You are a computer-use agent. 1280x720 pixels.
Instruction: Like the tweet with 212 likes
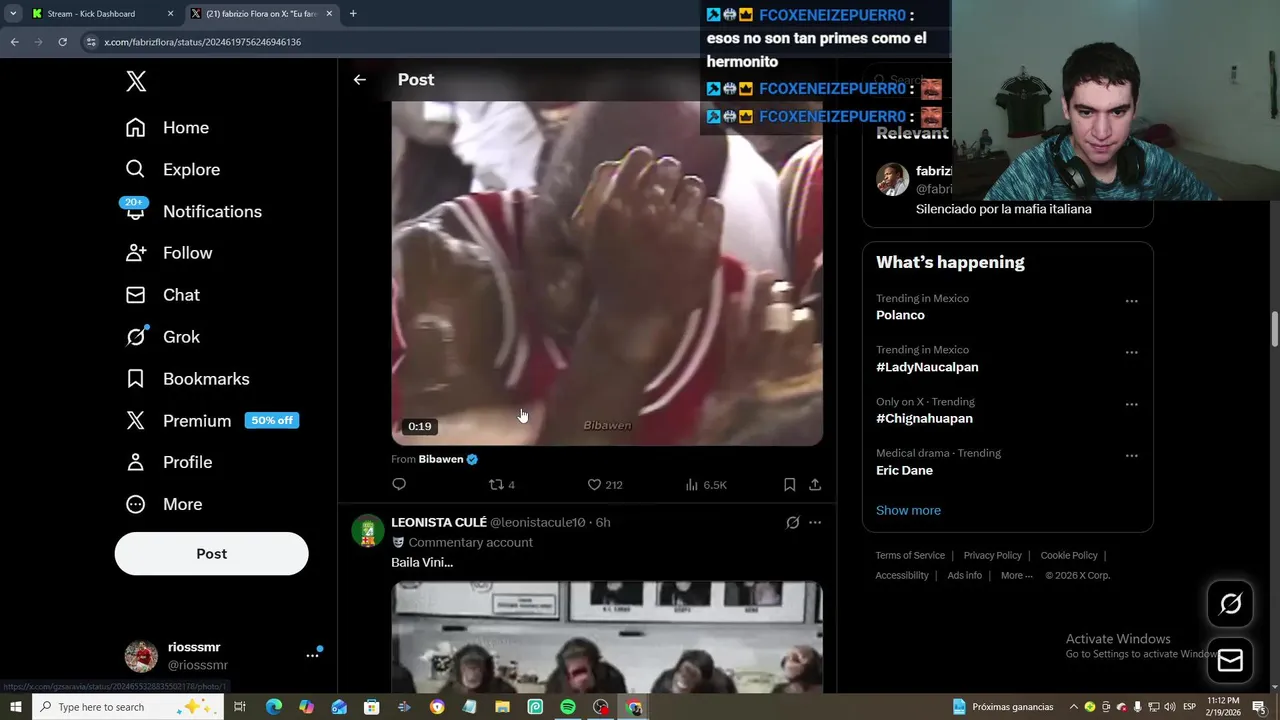tap(604, 485)
